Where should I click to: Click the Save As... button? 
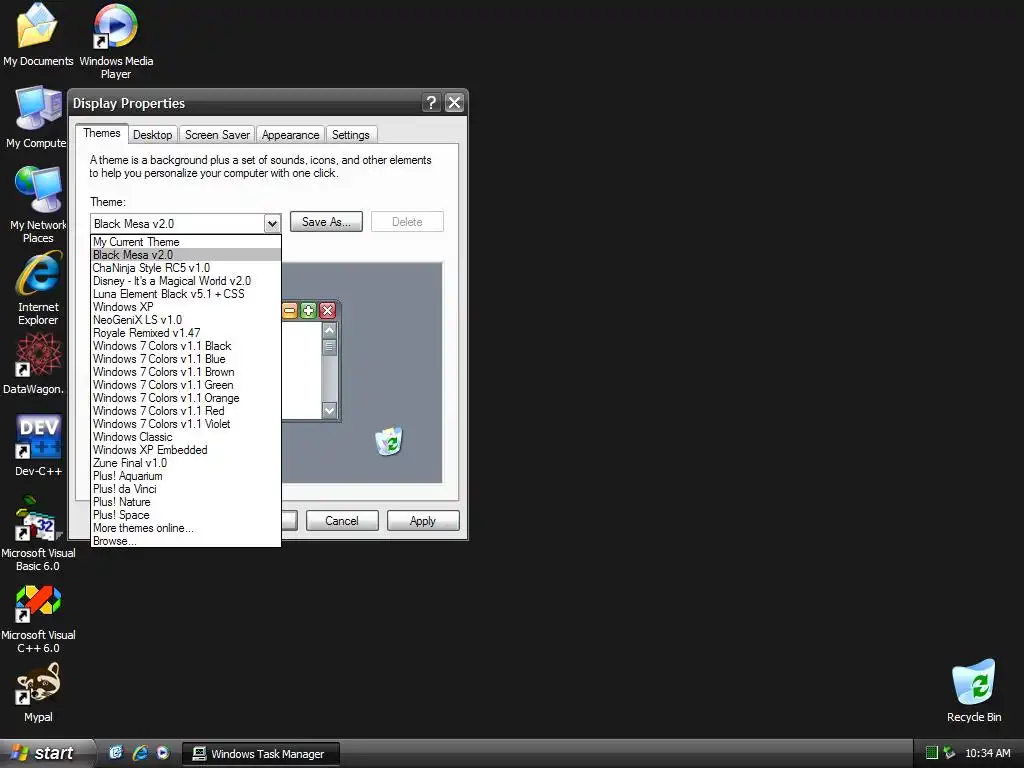pos(326,222)
